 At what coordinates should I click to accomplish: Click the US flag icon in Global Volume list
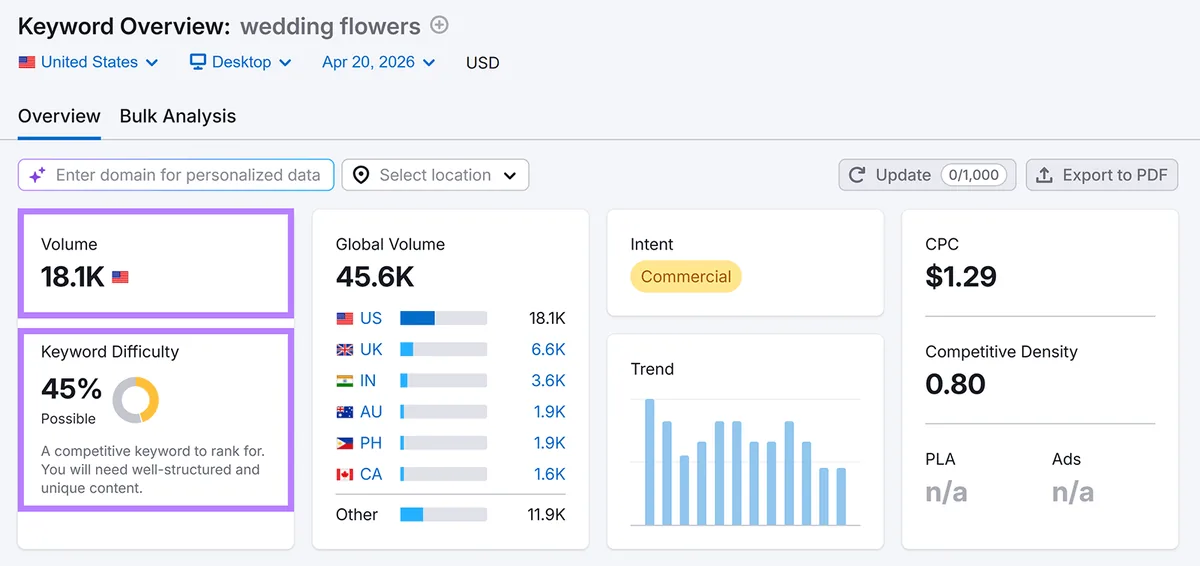(345, 318)
